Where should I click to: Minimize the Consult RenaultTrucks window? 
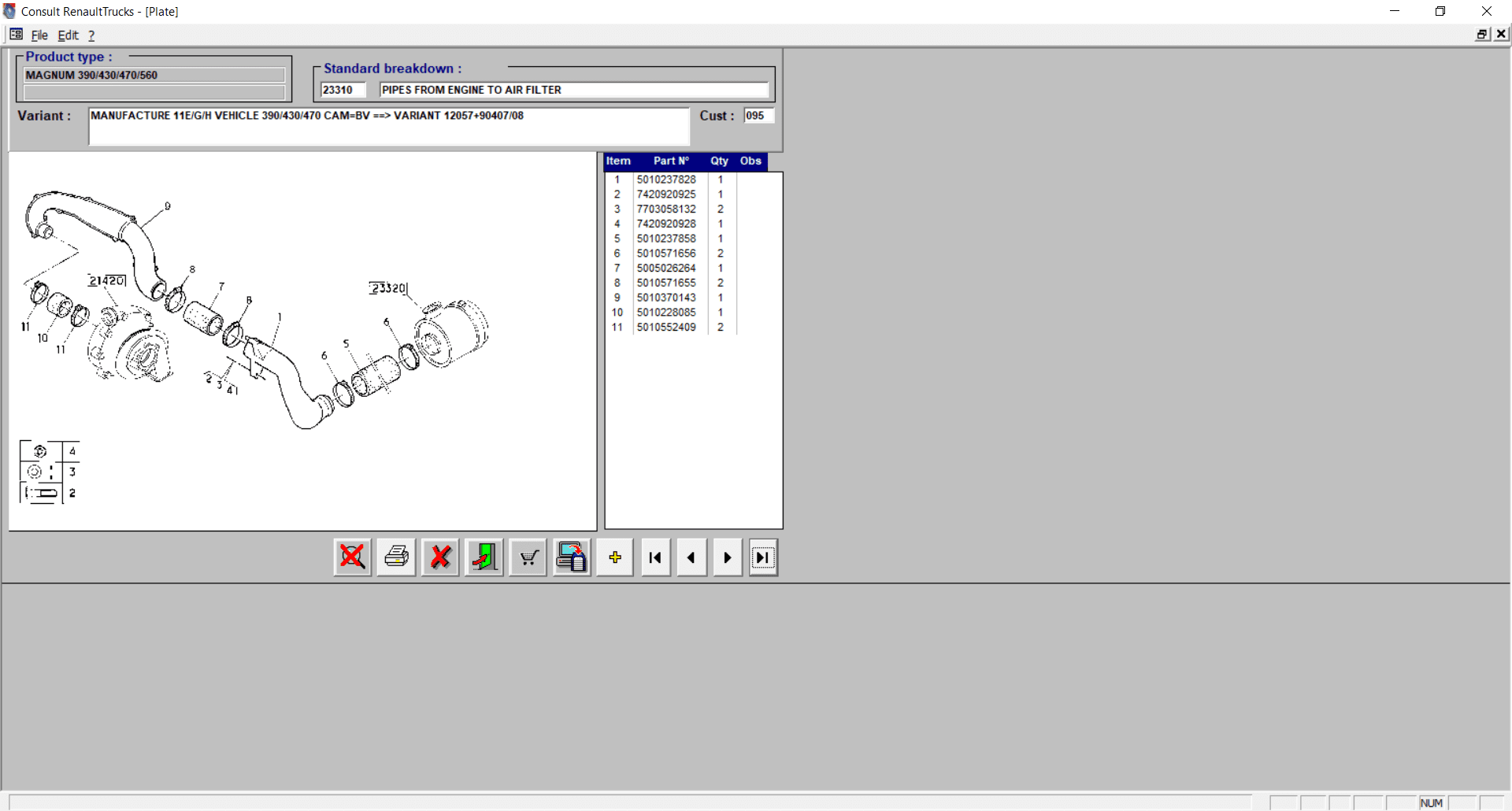[x=1395, y=11]
